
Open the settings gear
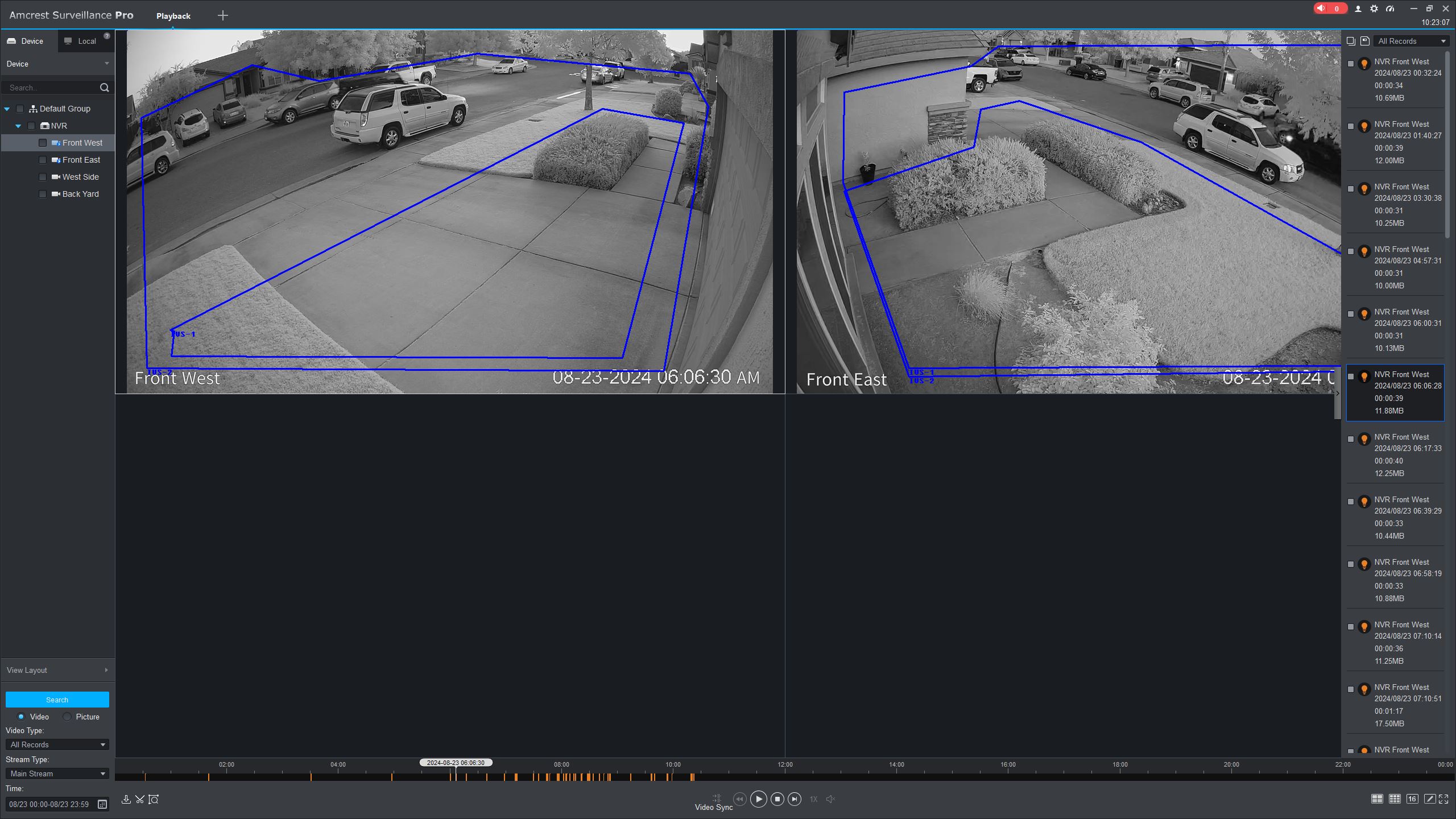pos(1374,9)
